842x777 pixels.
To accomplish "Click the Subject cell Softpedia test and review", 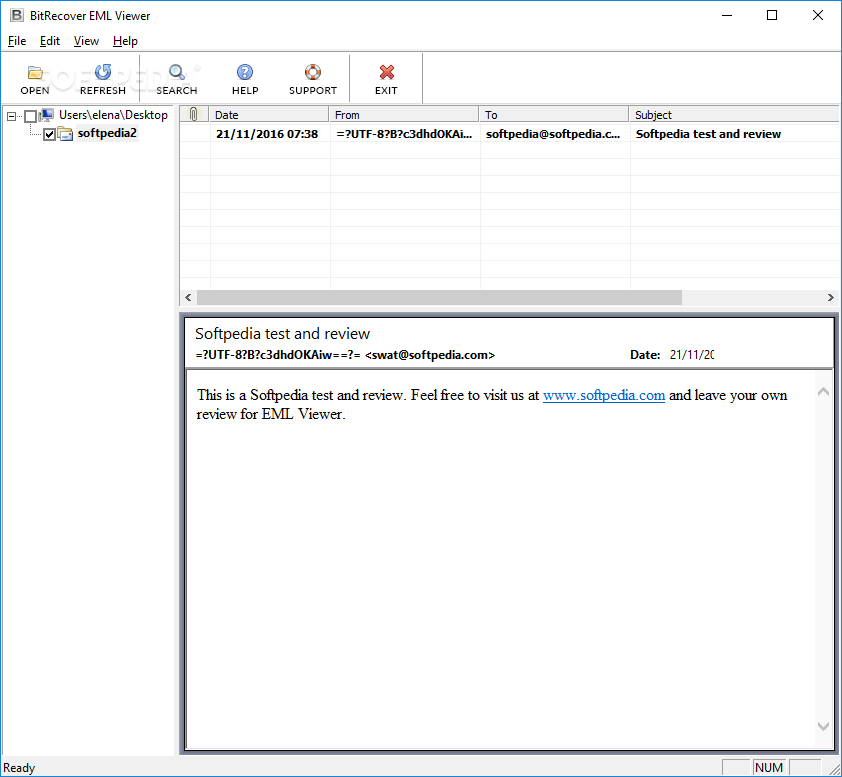I will pyautogui.click(x=708, y=134).
